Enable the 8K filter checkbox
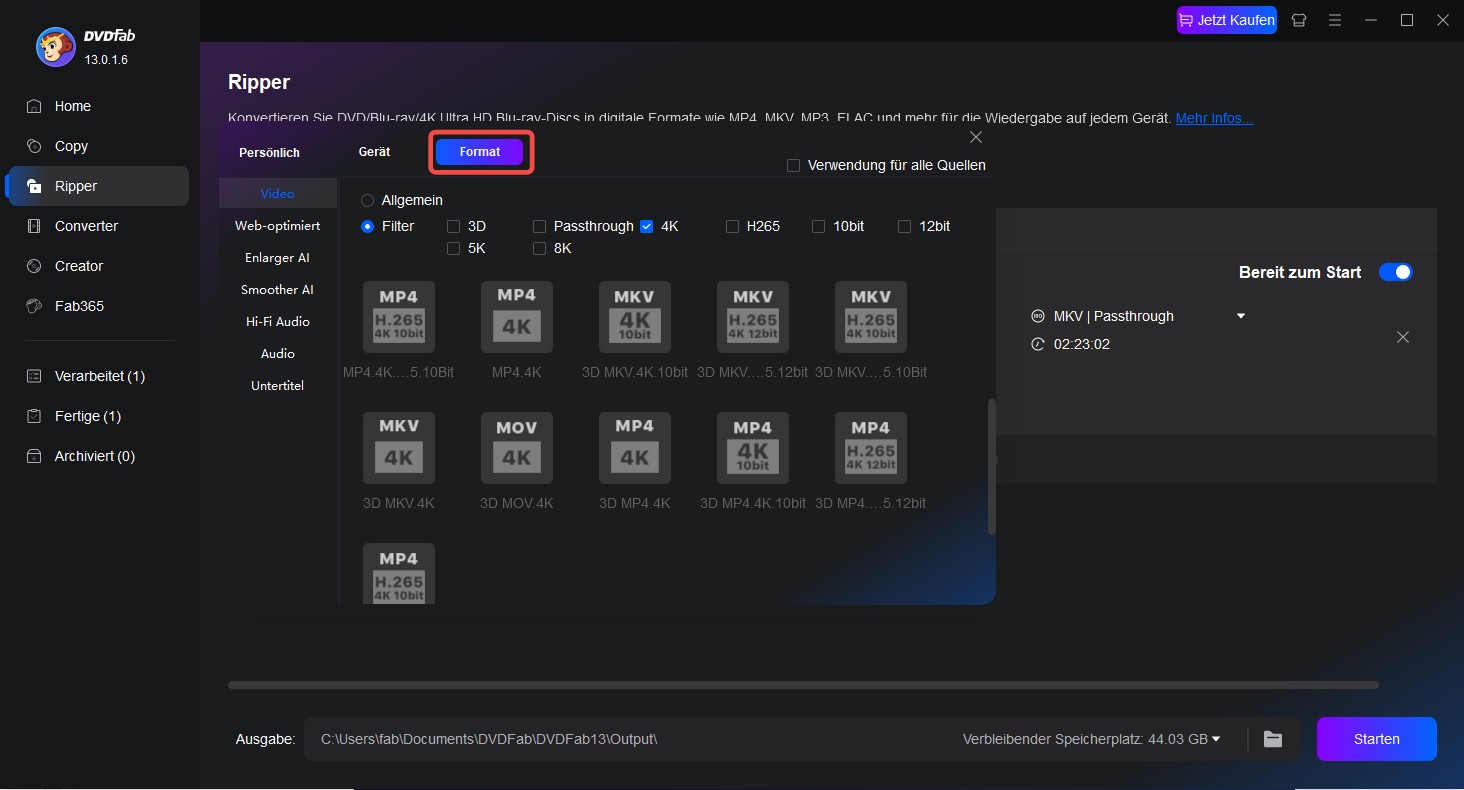This screenshot has width=1464, height=790. pos(540,248)
